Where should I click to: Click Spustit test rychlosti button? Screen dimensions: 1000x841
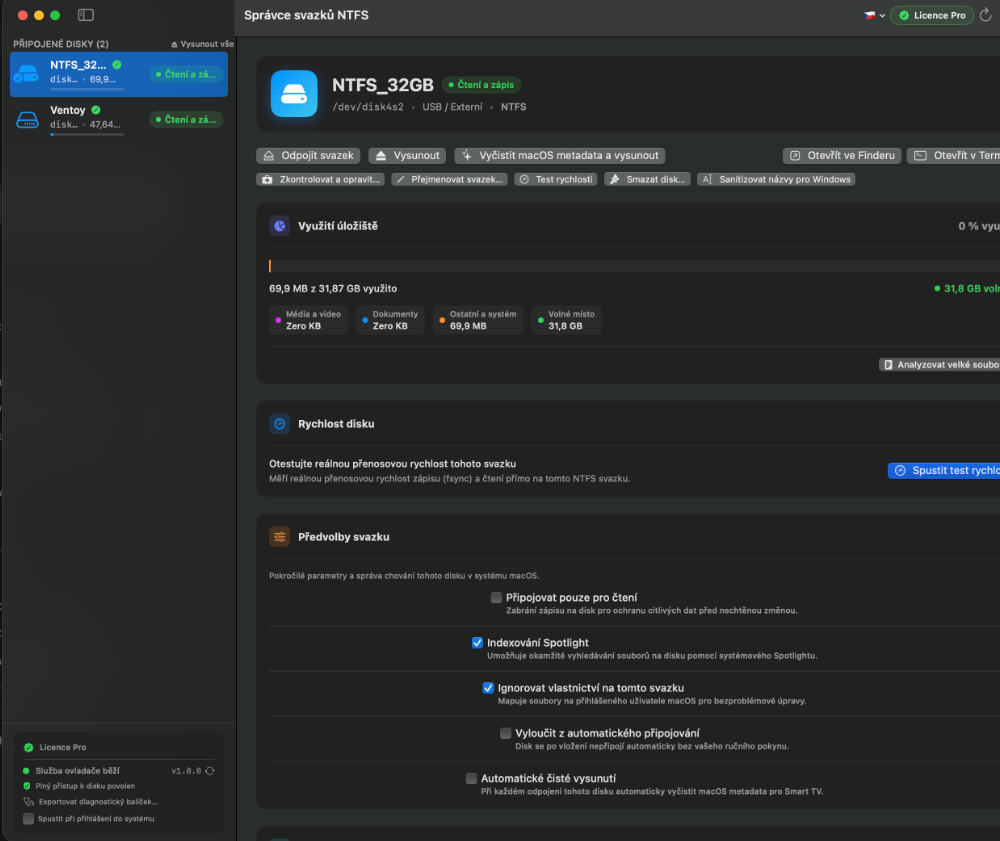point(945,471)
